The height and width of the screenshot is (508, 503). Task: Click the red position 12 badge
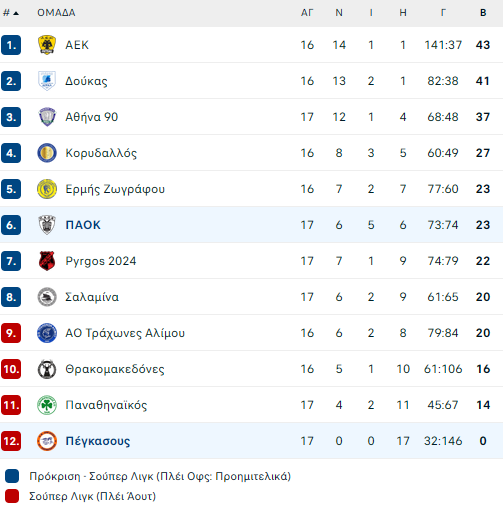pos(11,441)
